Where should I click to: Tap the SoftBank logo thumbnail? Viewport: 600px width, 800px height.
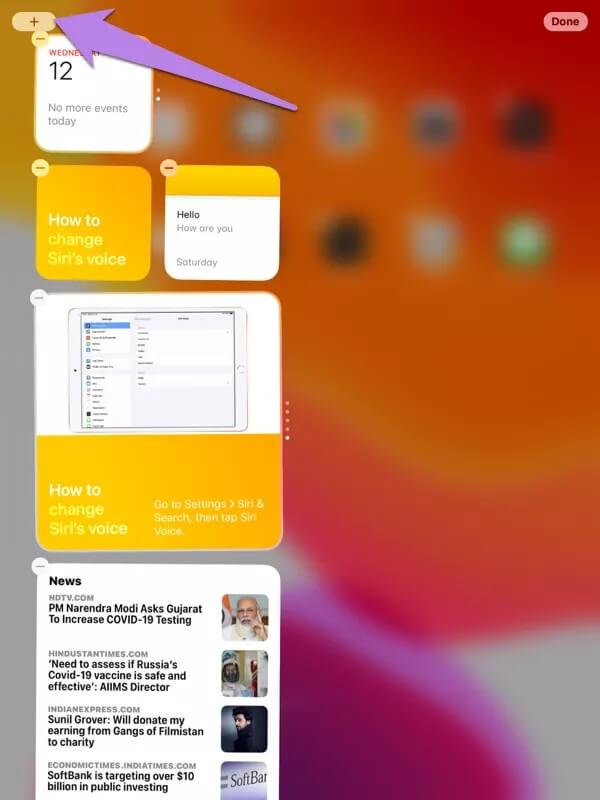click(244, 781)
